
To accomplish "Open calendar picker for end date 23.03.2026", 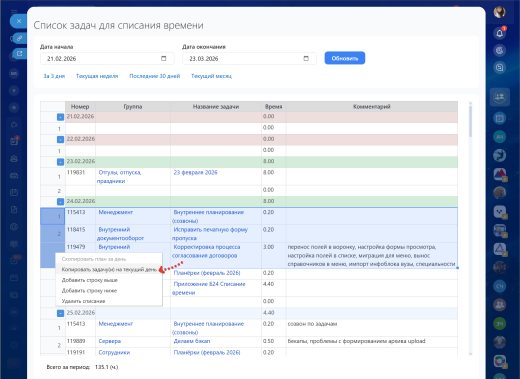I will (x=306, y=58).
